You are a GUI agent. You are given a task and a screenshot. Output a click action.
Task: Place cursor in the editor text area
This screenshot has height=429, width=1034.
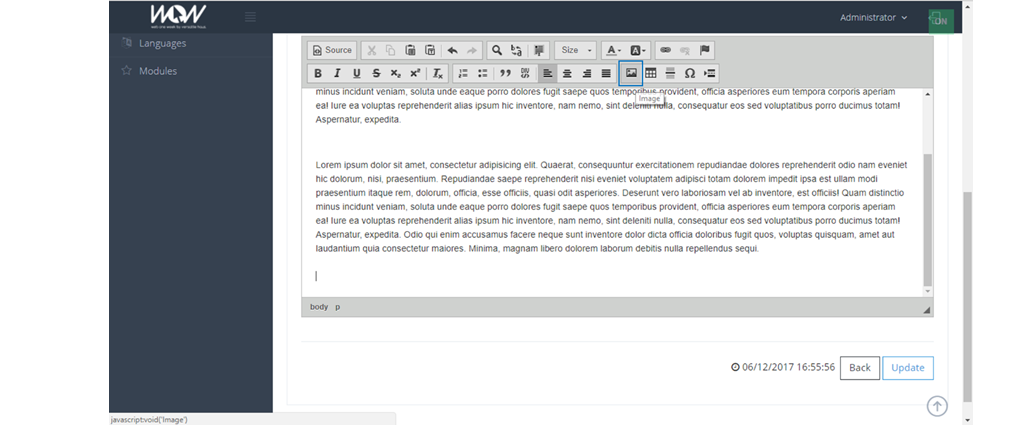click(612, 192)
